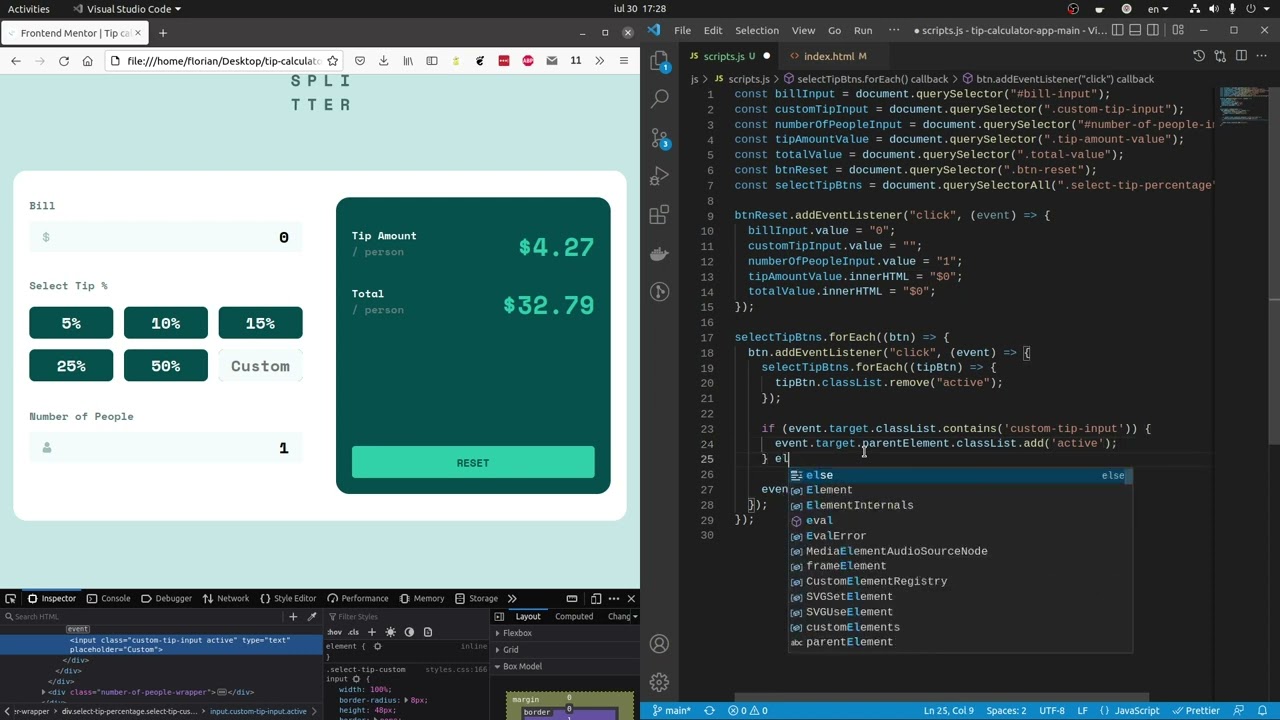Viewport: 1280px width, 720px height.
Task: Add a new CSS rule in Rules pane
Action: (x=372, y=632)
